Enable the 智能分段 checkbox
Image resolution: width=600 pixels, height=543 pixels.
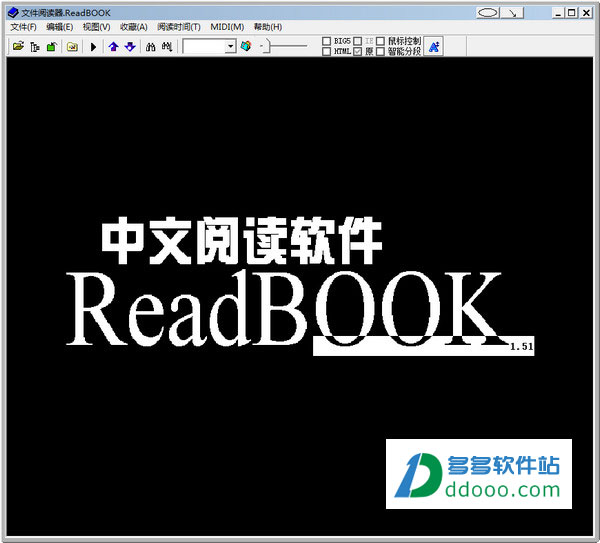[380, 51]
